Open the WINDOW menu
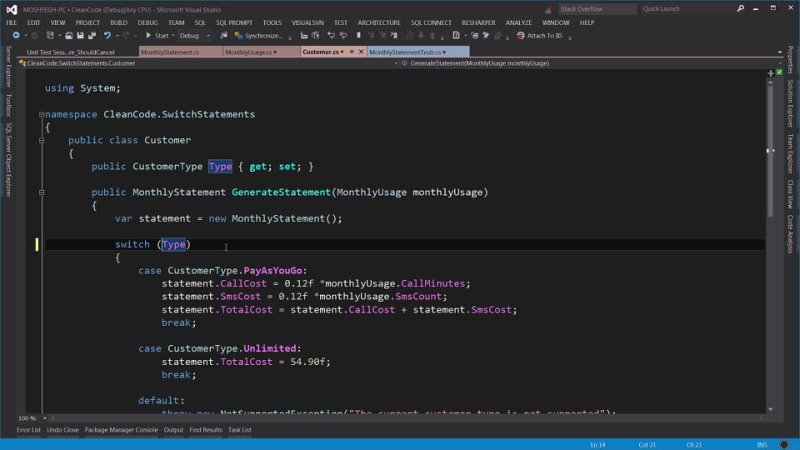 [556, 22]
